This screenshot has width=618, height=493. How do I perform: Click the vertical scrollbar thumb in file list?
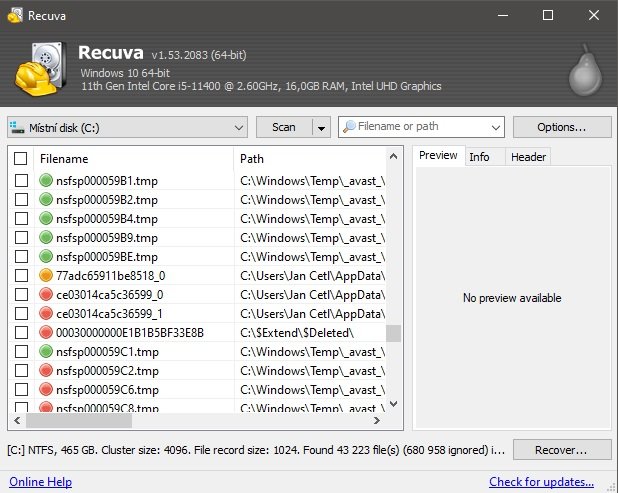tap(393, 333)
